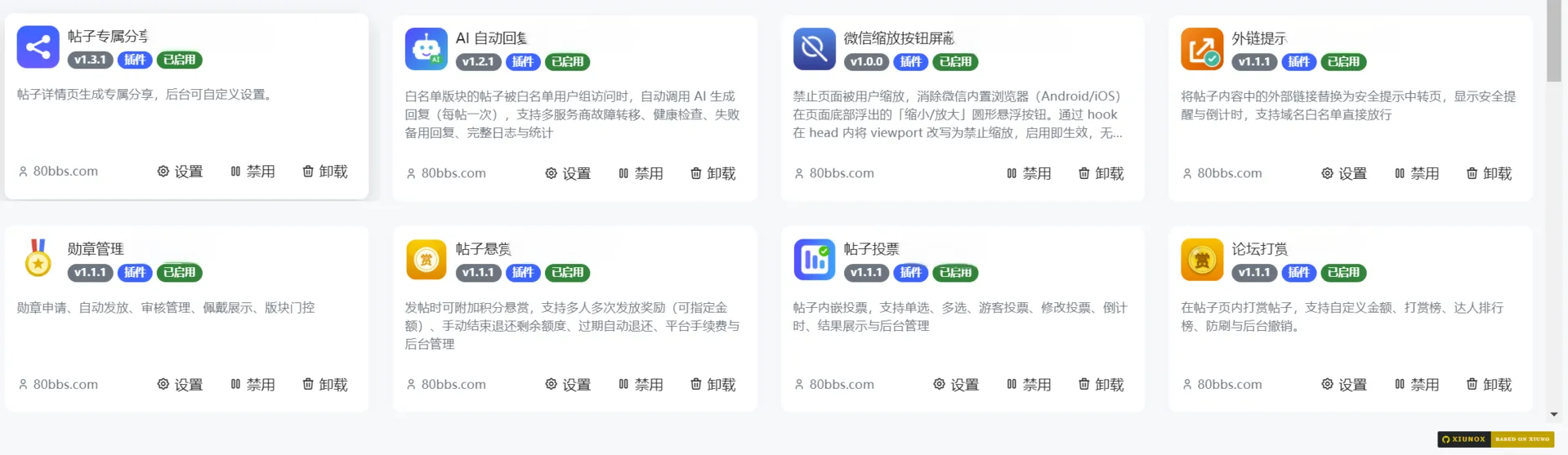Click 插件 type badge on 帖子悬赏
Viewport: 1568px width, 455px height.
(x=523, y=272)
